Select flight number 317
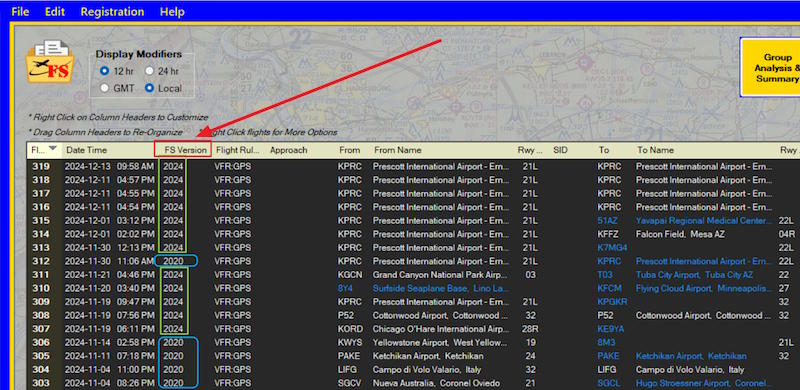The width and height of the screenshot is (800, 390). click(41, 193)
